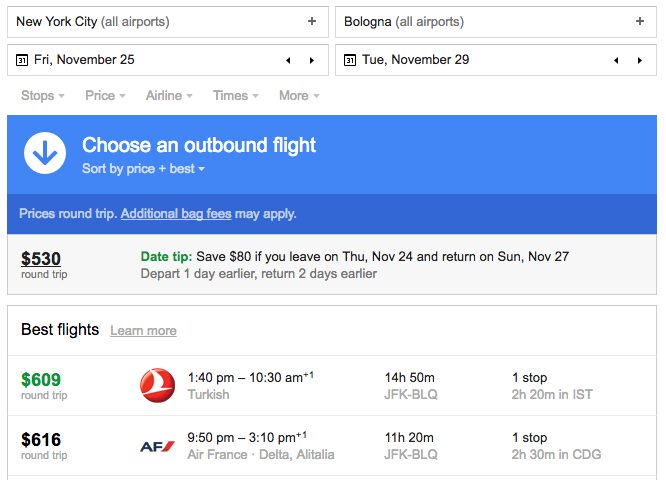The width and height of the screenshot is (666, 480).
Task: Open Learn more about Best flights
Action: click(x=144, y=330)
